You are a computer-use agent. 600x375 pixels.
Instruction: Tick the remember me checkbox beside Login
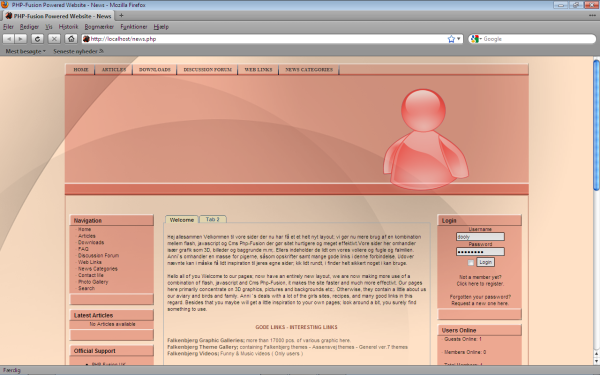(x=470, y=262)
